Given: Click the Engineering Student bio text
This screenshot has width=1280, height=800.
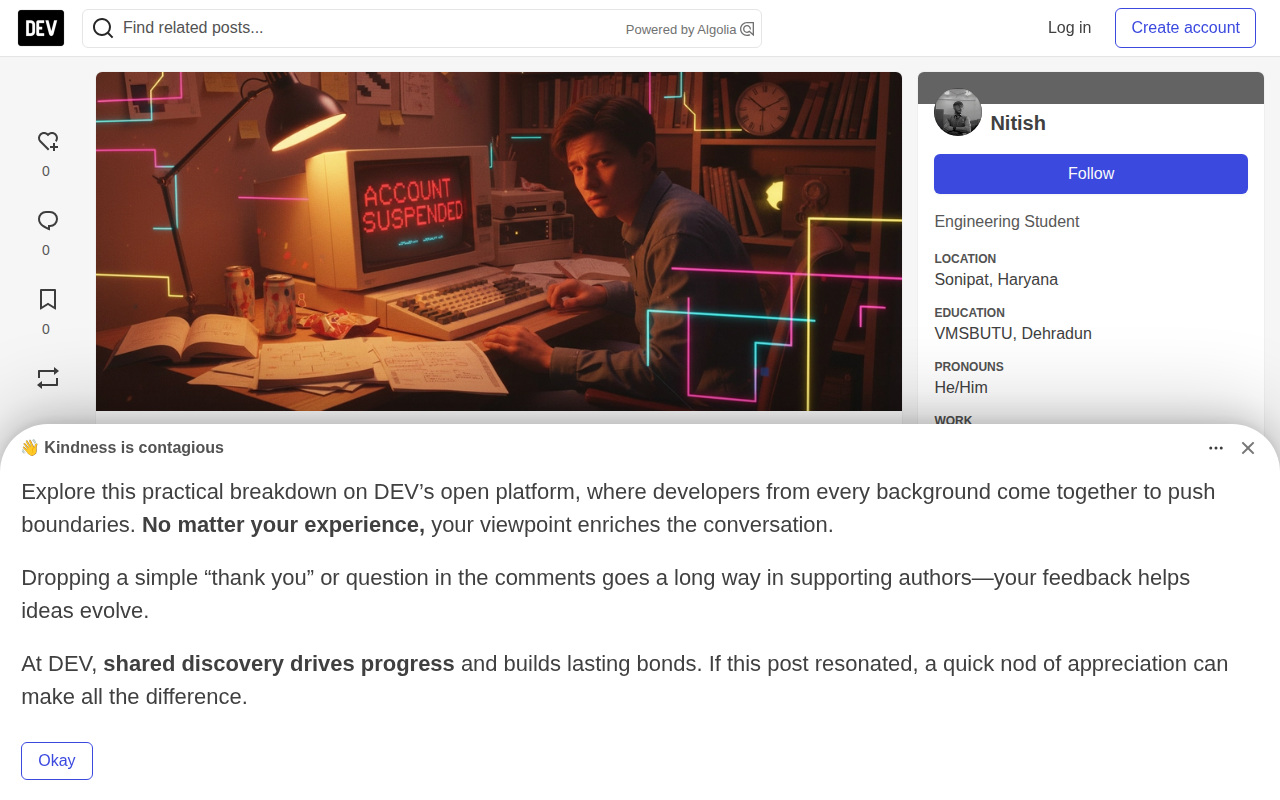Looking at the screenshot, I should coord(1006,222).
